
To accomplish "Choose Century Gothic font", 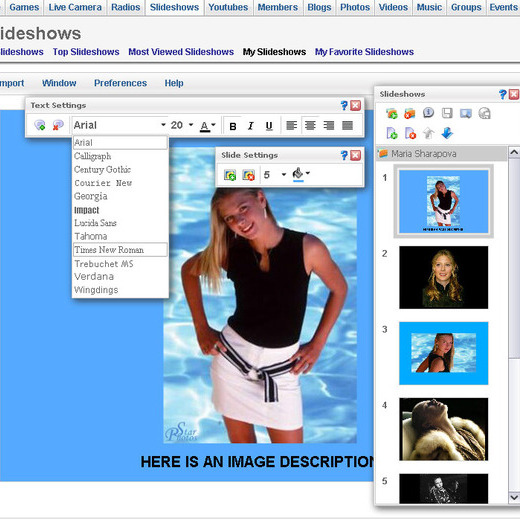I will 120,169.
